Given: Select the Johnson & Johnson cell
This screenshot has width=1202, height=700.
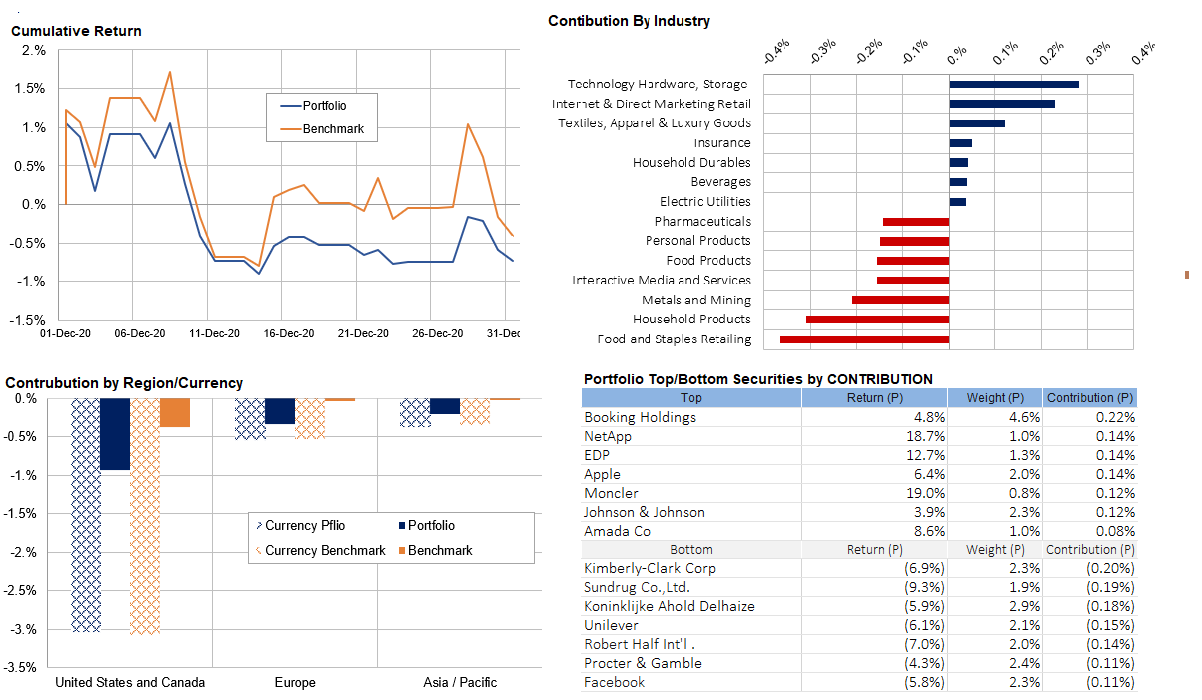Looking at the screenshot, I should coord(644,512).
